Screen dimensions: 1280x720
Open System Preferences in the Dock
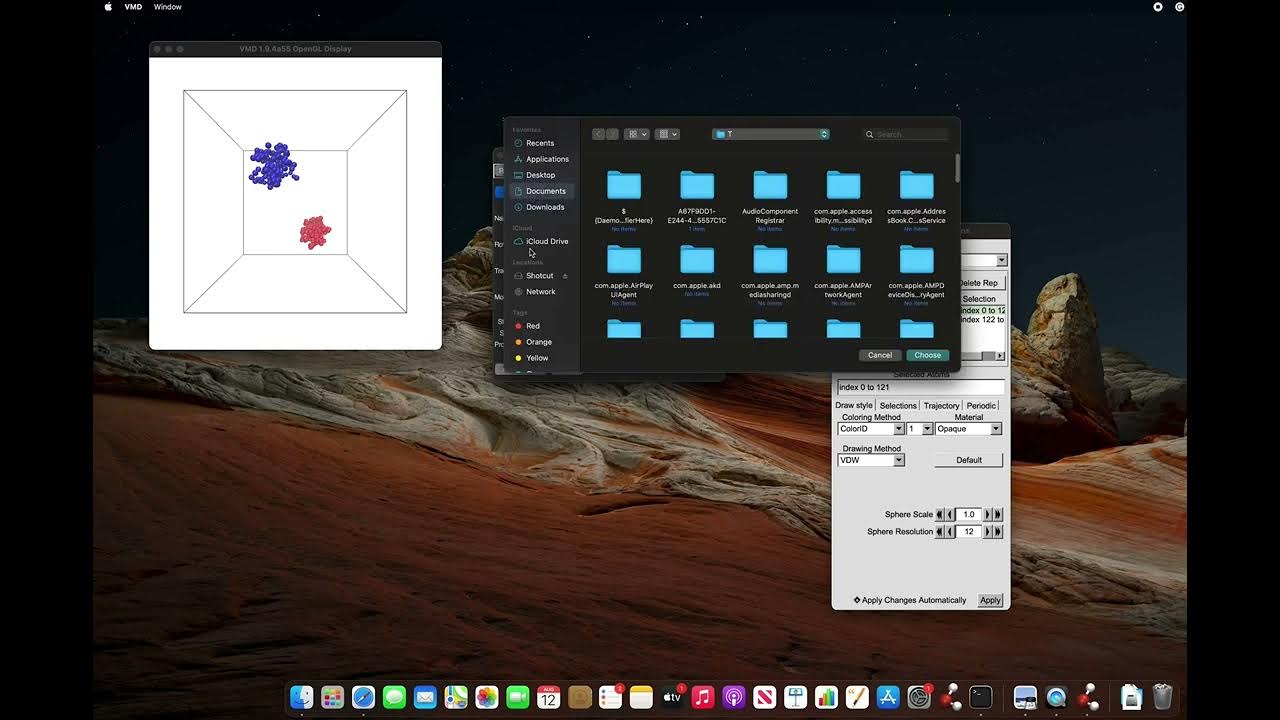(919, 697)
